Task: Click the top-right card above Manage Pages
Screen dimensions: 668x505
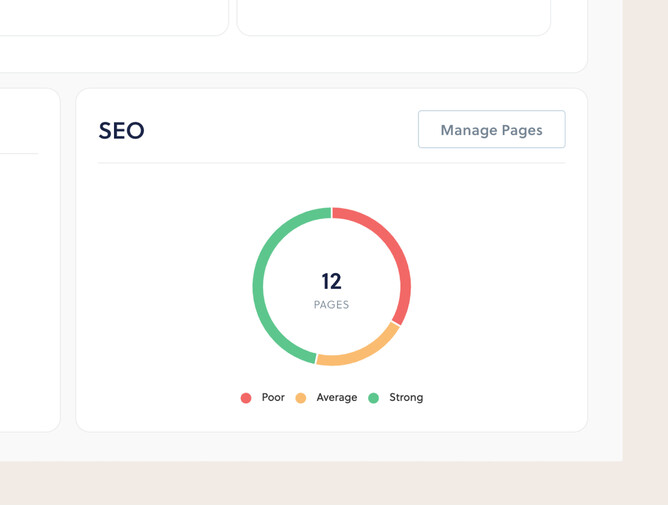Action: pos(393,15)
